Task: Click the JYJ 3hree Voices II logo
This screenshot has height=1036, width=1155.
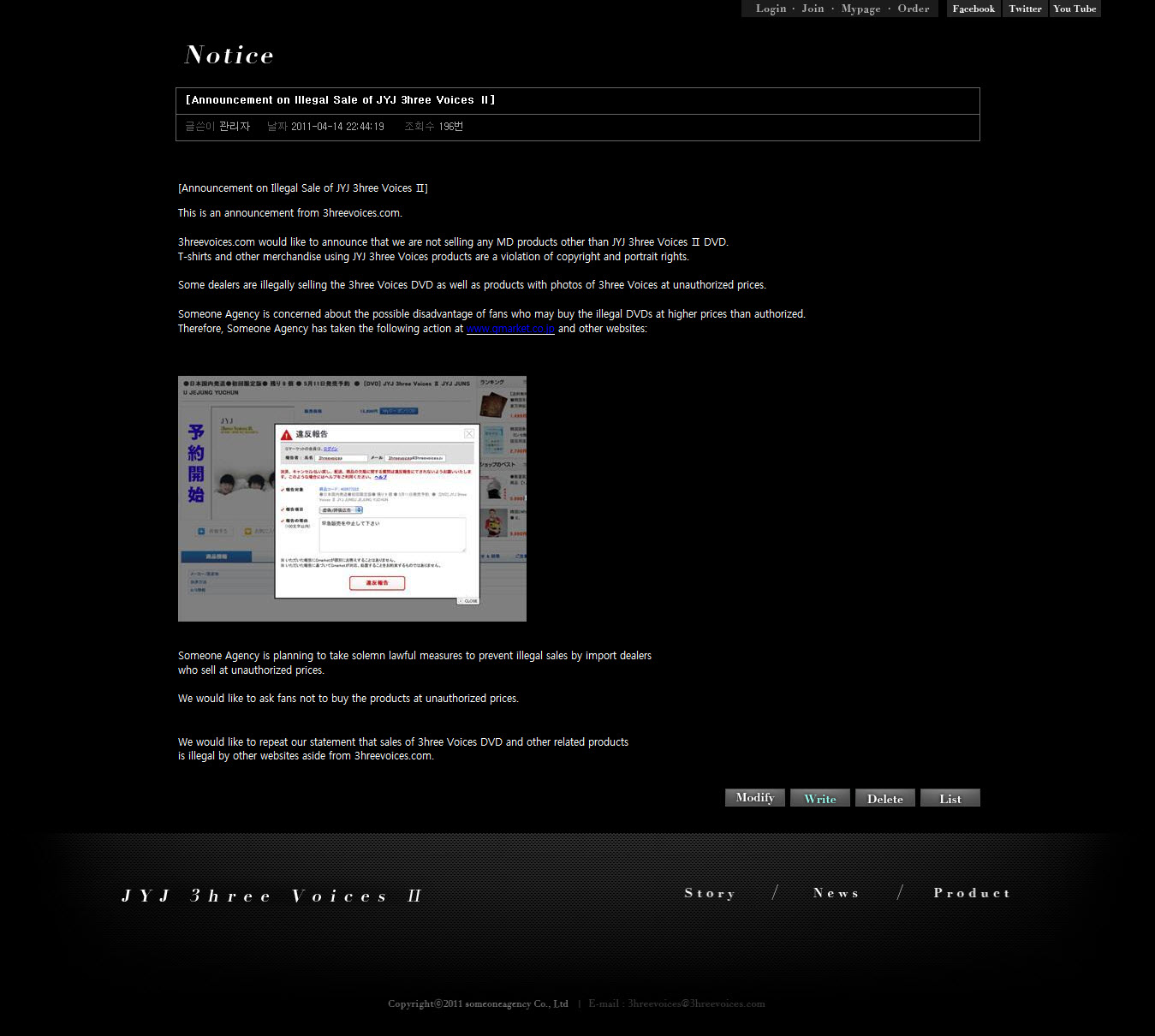Action: tap(271, 896)
